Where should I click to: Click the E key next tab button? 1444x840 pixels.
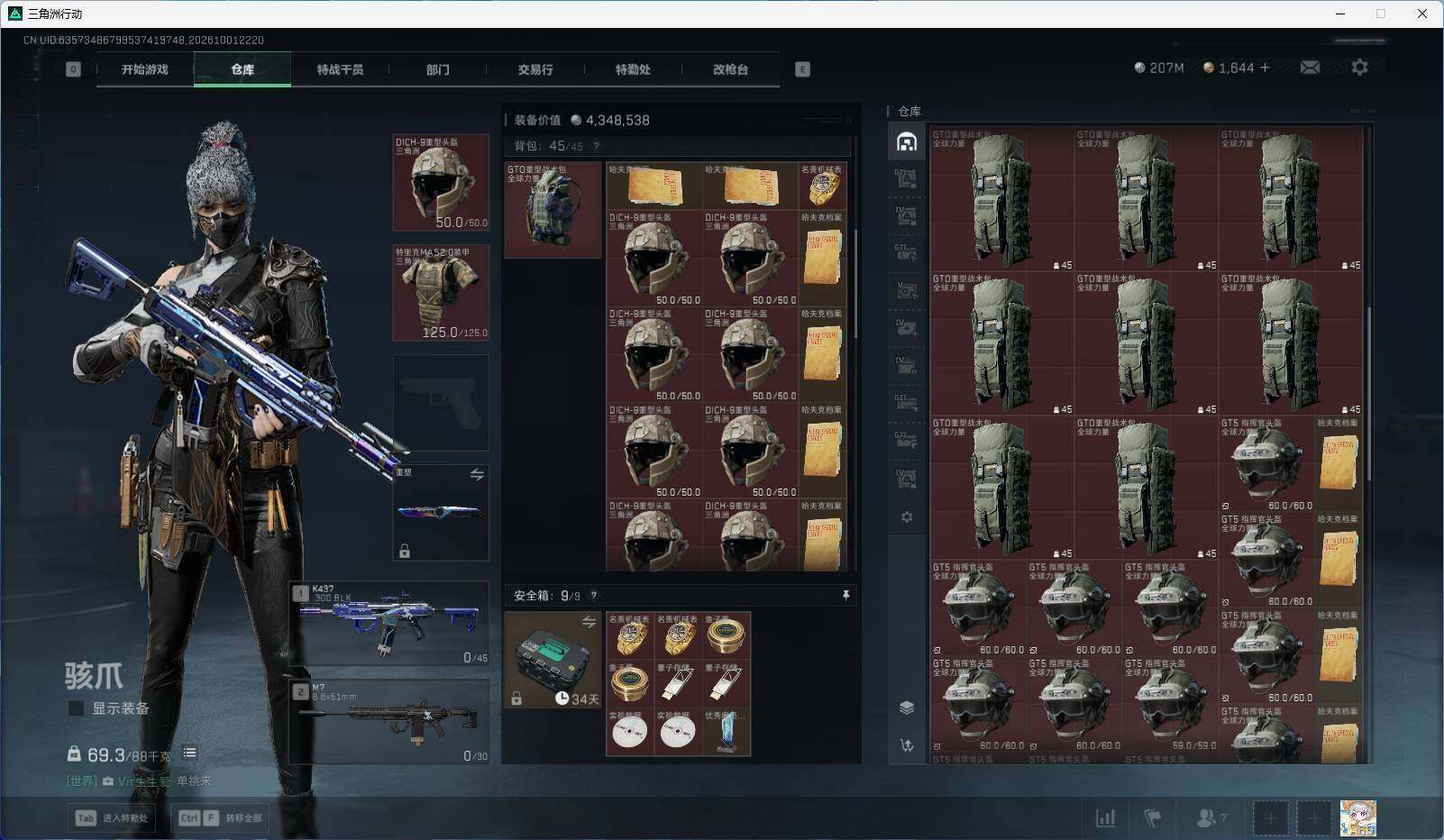(x=802, y=69)
